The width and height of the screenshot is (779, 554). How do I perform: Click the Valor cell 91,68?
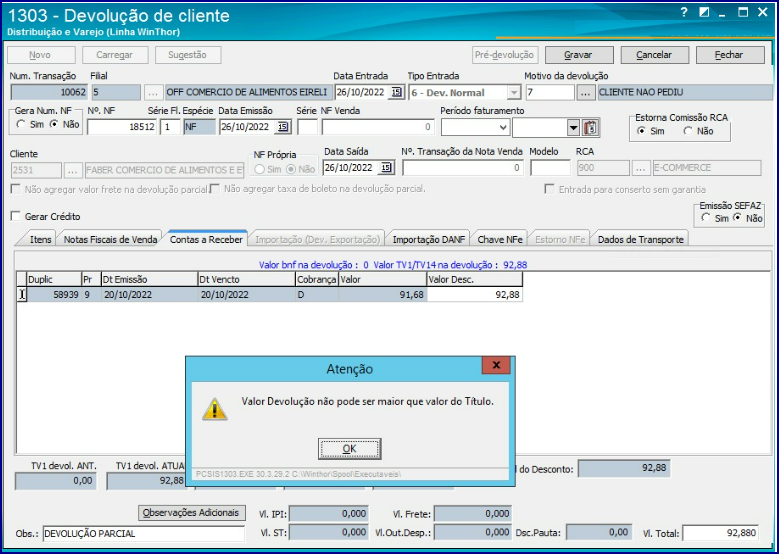383,295
